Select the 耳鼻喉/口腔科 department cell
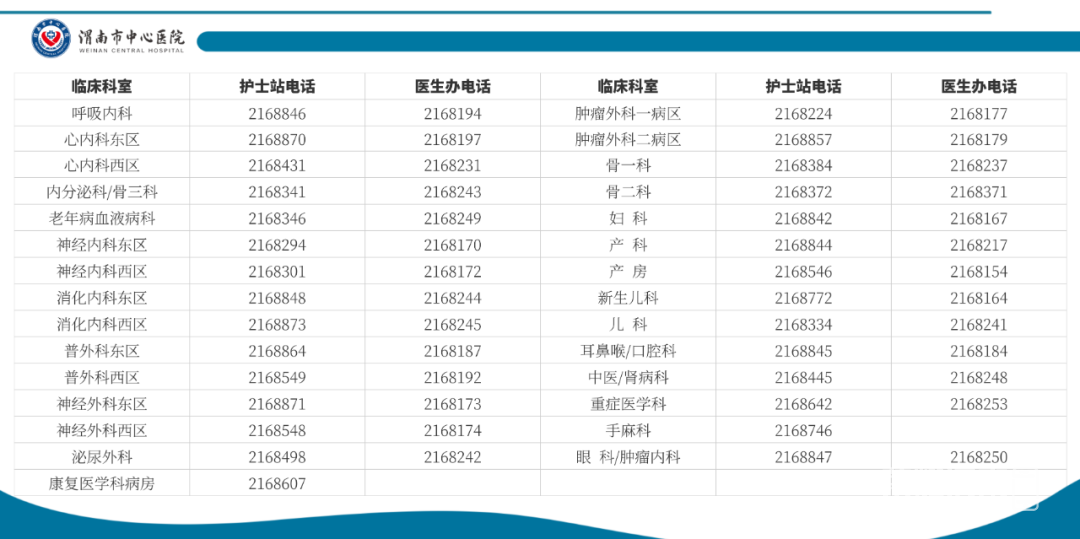This screenshot has height=539, width=1080. 628,351
